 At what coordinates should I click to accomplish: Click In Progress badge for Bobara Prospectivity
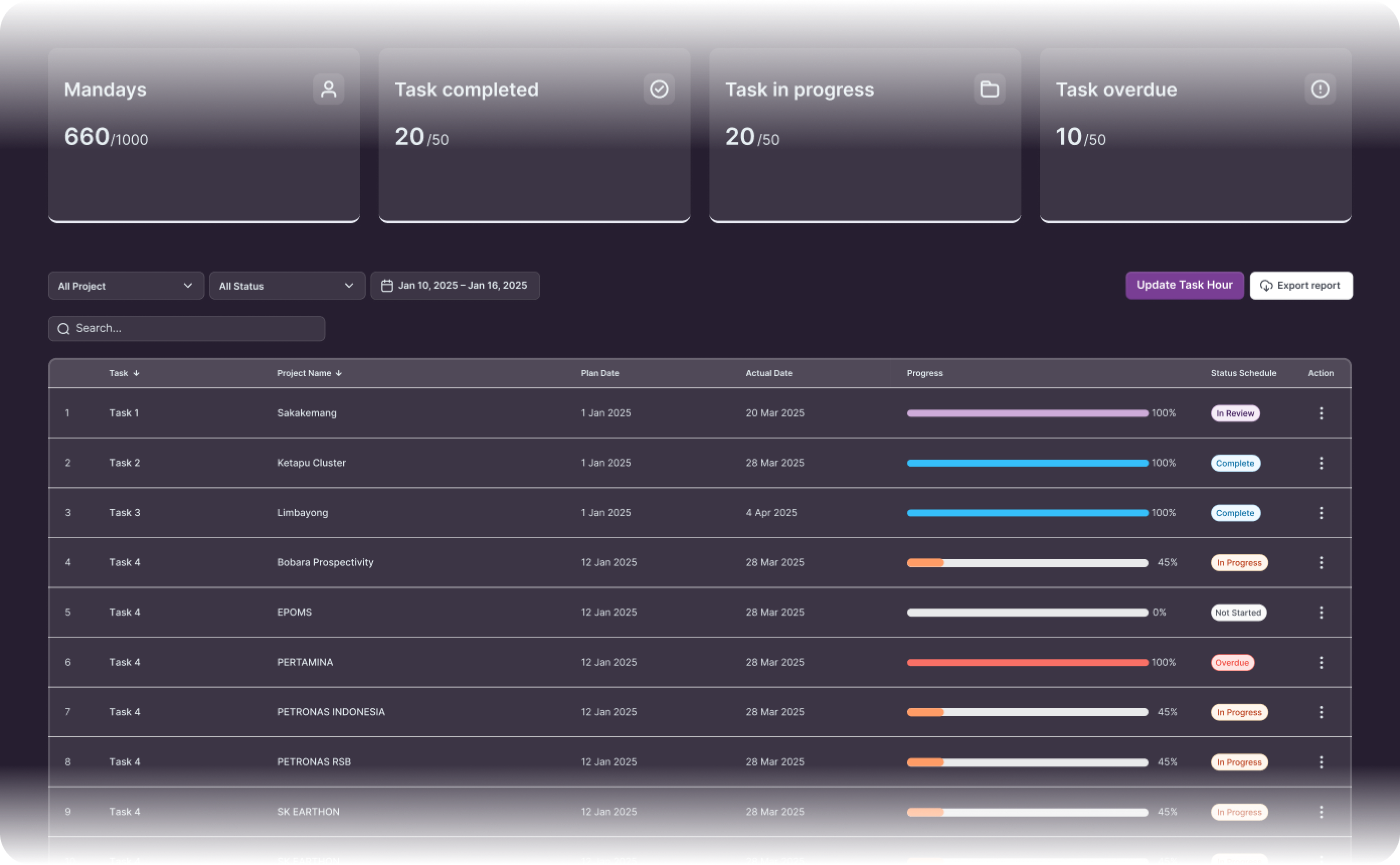pos(1239,562)
